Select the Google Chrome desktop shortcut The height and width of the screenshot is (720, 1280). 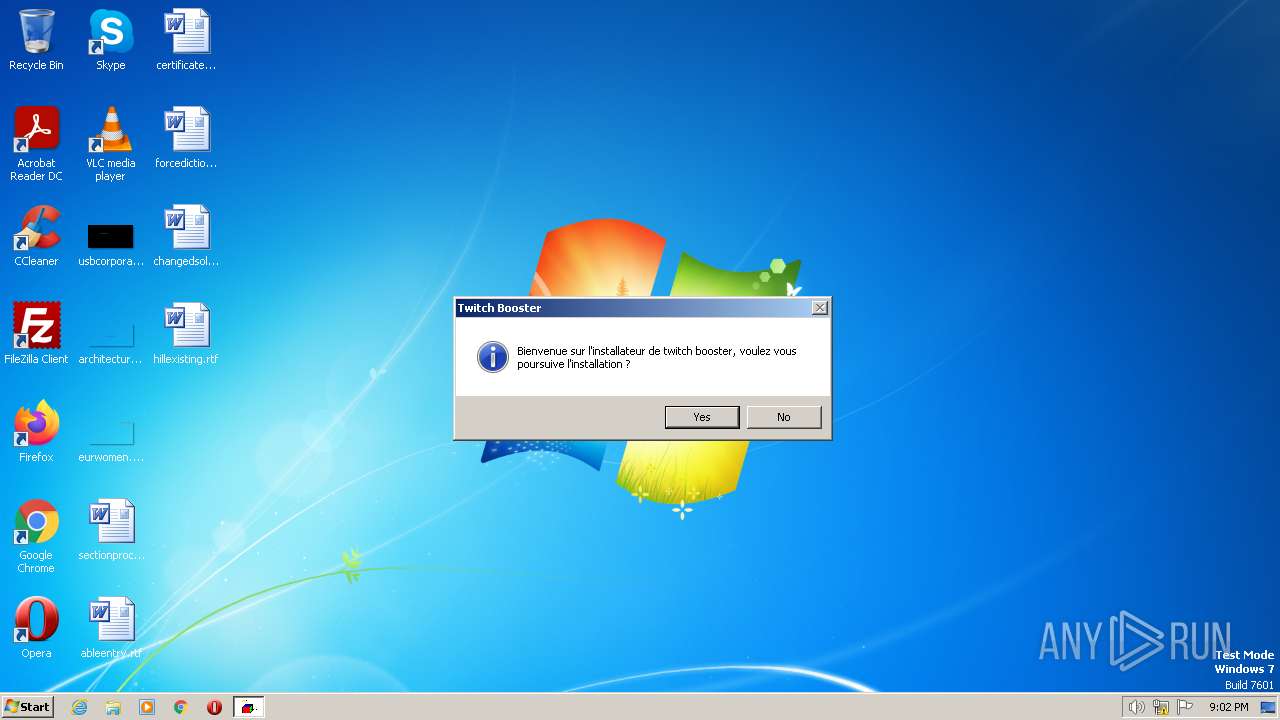coord(36,536)
